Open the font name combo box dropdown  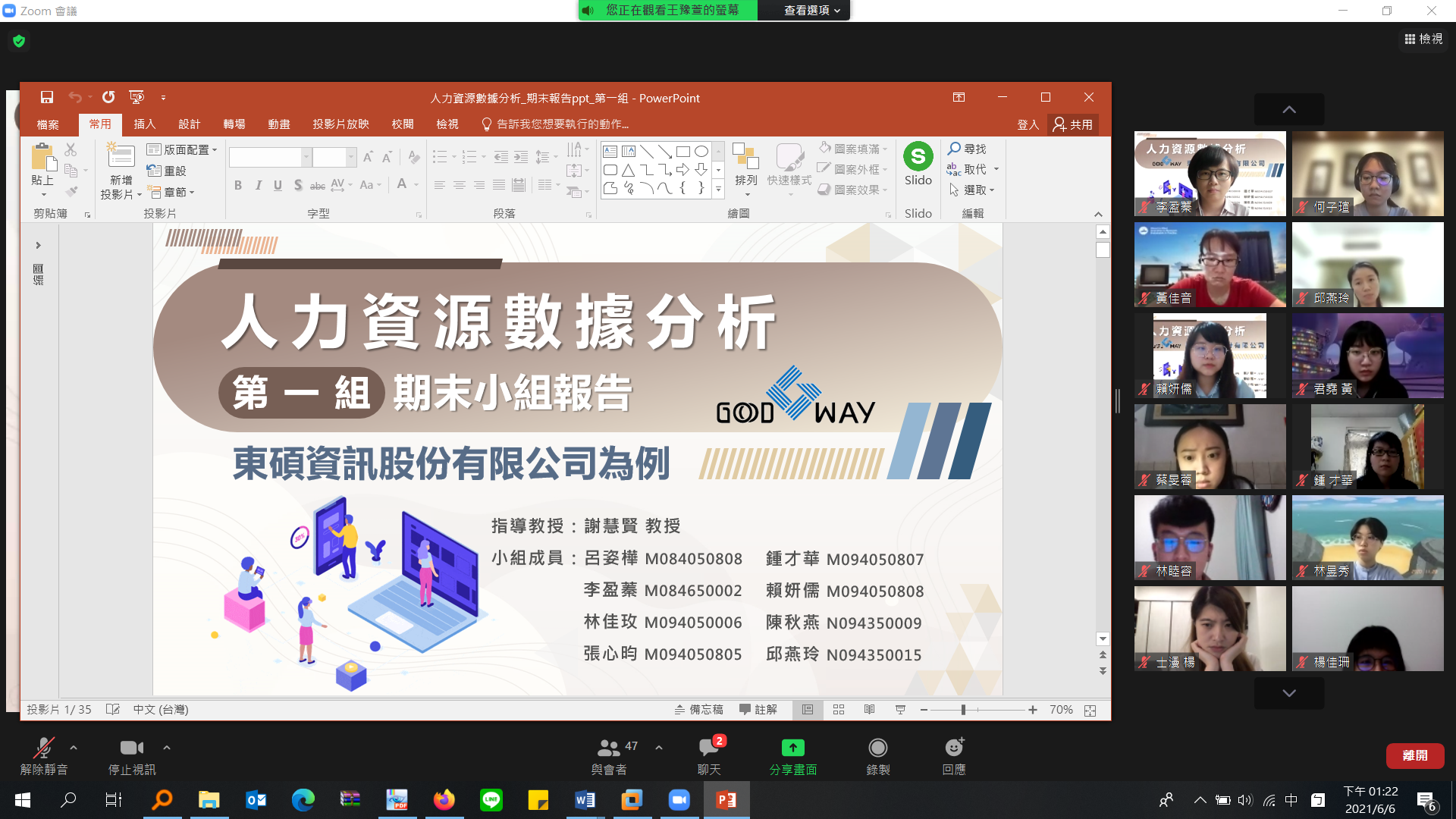pos(306,157)
